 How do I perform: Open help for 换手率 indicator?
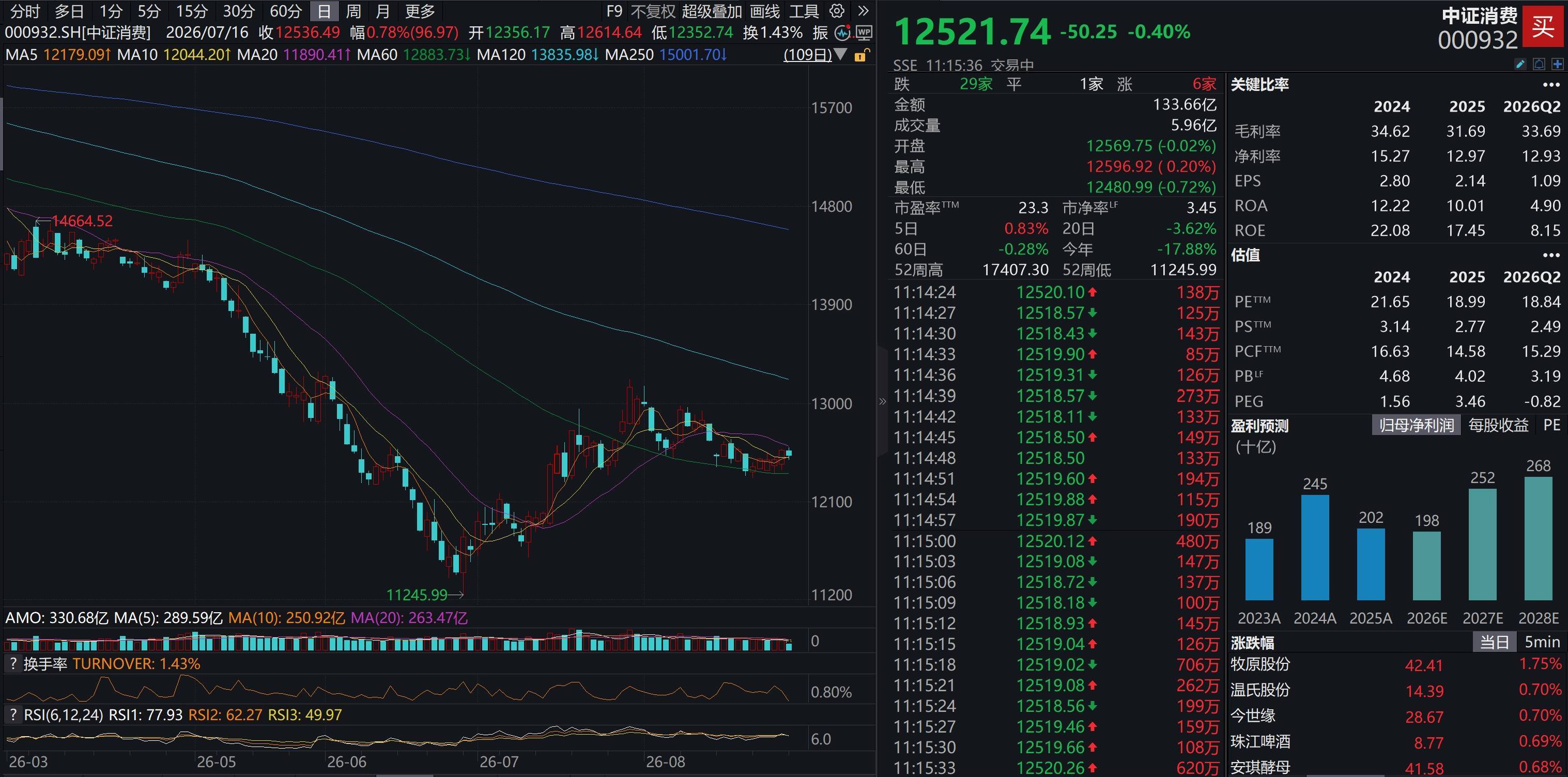pos(12,663)
